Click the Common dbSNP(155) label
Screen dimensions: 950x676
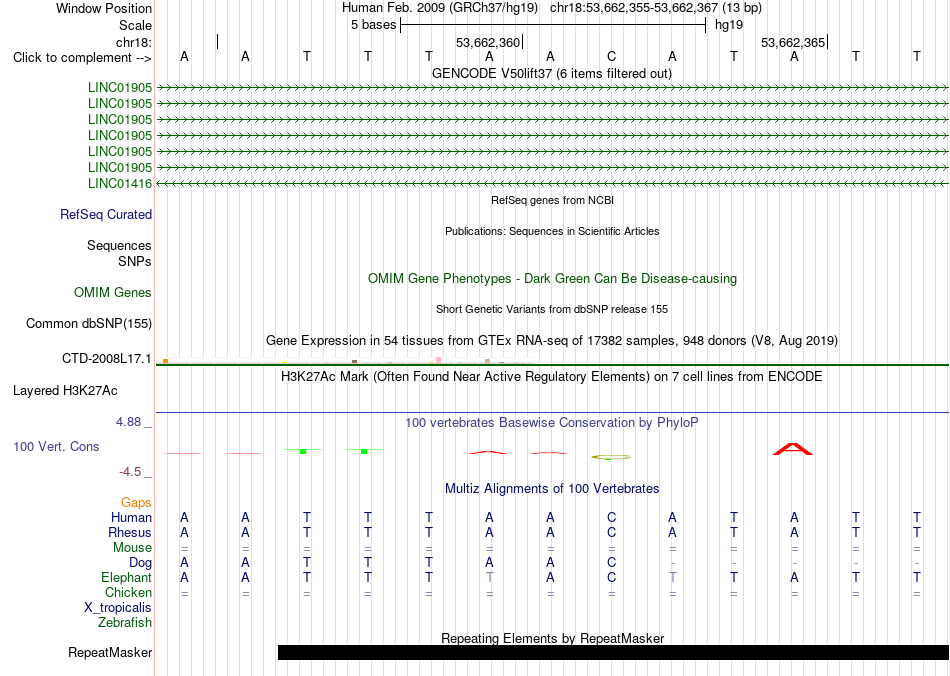click(x=89, y=323)
